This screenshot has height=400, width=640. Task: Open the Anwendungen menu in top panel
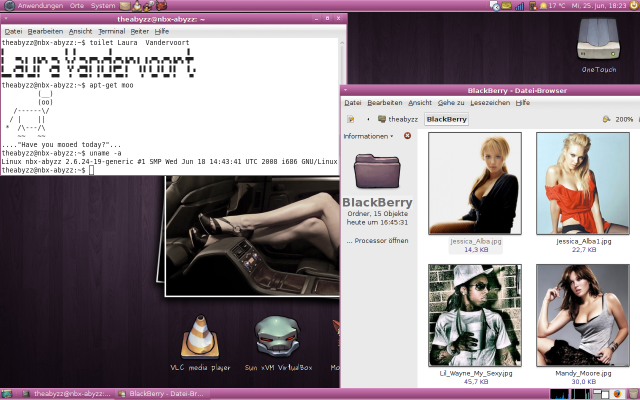coord(40,6)
